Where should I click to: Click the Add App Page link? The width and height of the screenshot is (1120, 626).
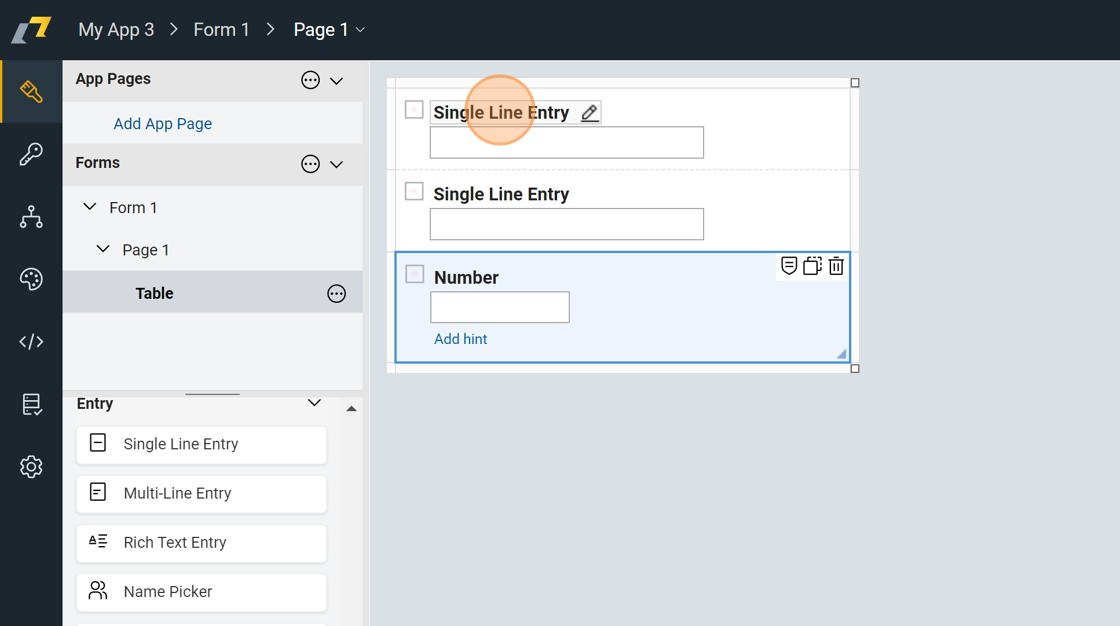pos(163,124)
